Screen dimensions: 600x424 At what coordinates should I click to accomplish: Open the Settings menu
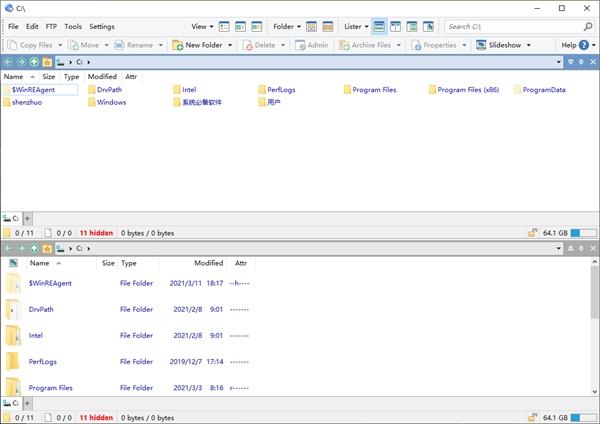102,27
